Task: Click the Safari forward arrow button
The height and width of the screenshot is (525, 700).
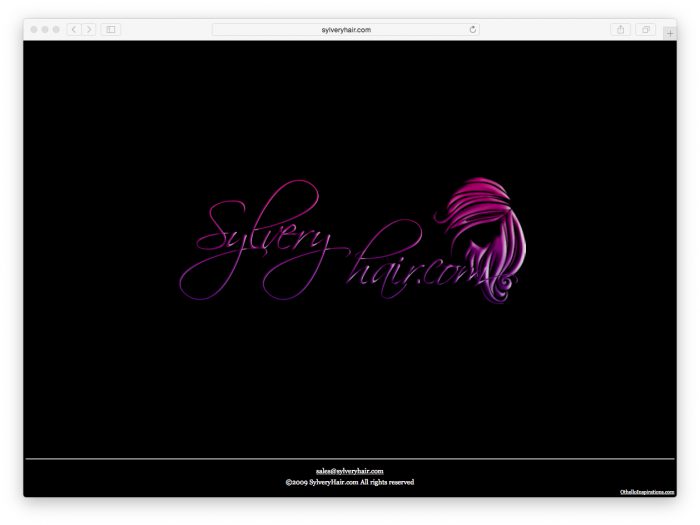Action: pos(89,30)
